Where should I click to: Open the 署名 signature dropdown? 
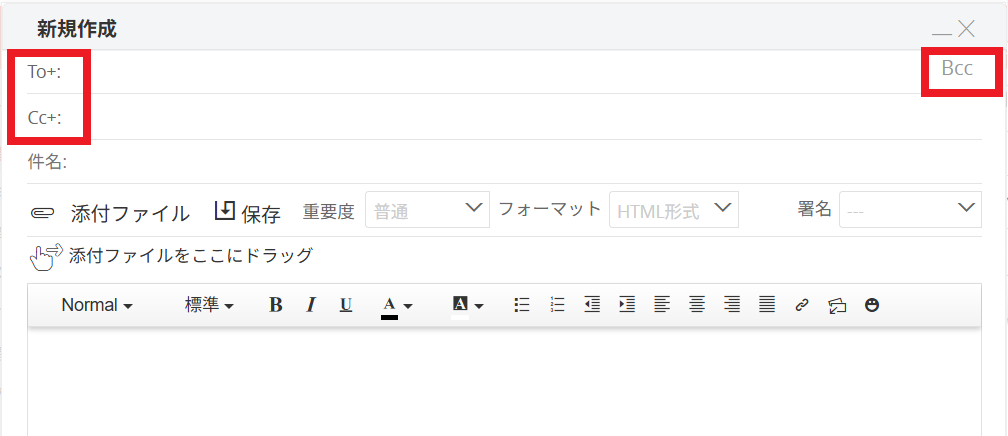(910, 210)
